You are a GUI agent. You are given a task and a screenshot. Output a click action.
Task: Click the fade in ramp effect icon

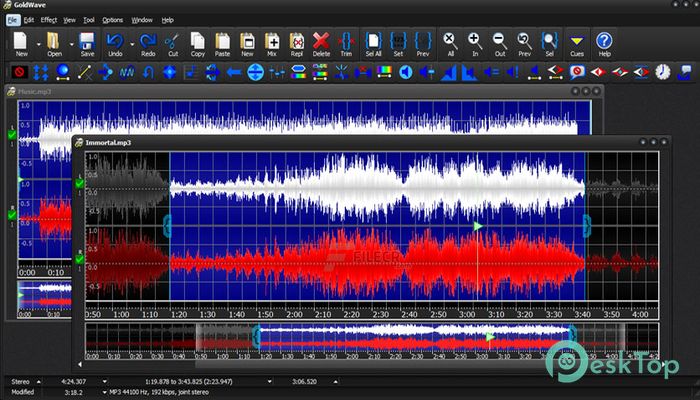448,72
